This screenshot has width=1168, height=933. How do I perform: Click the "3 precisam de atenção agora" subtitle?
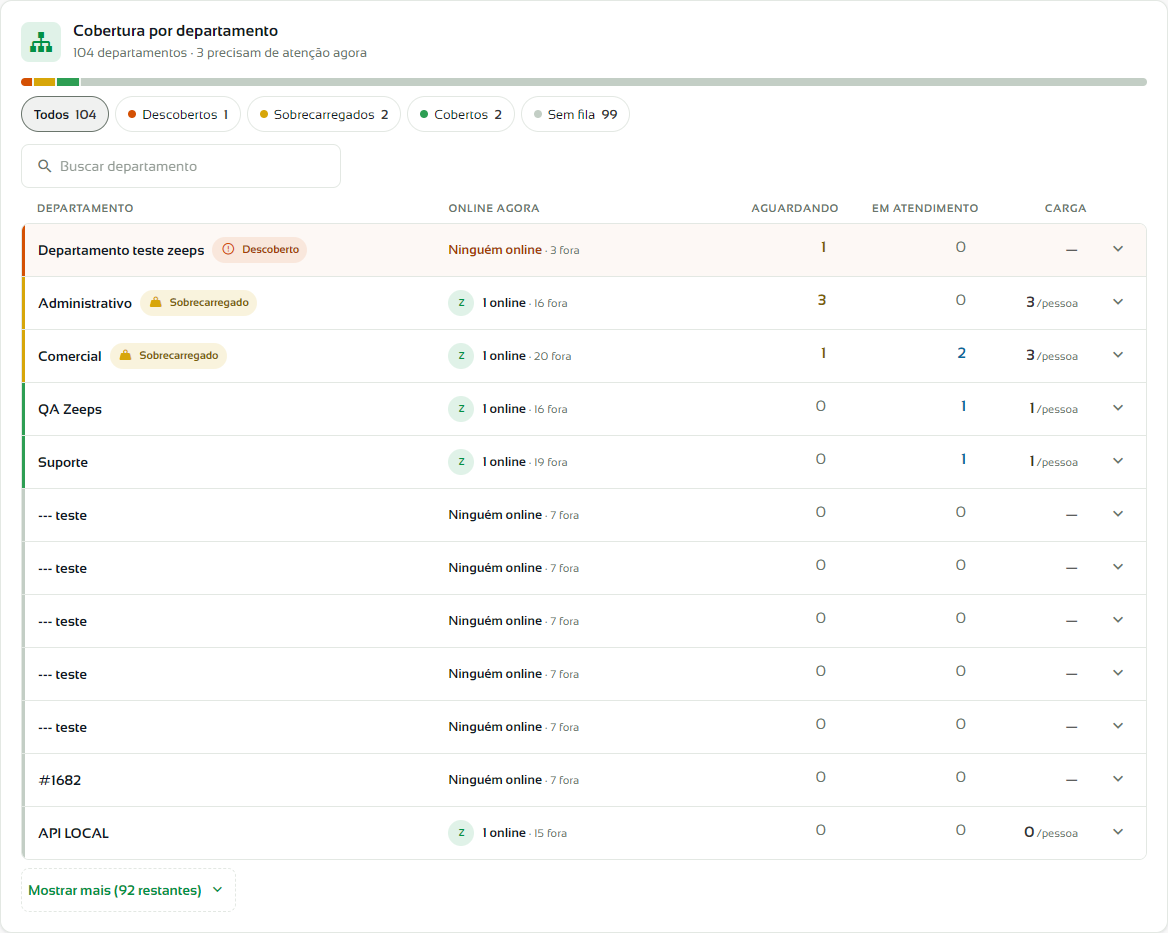[282, 53]
